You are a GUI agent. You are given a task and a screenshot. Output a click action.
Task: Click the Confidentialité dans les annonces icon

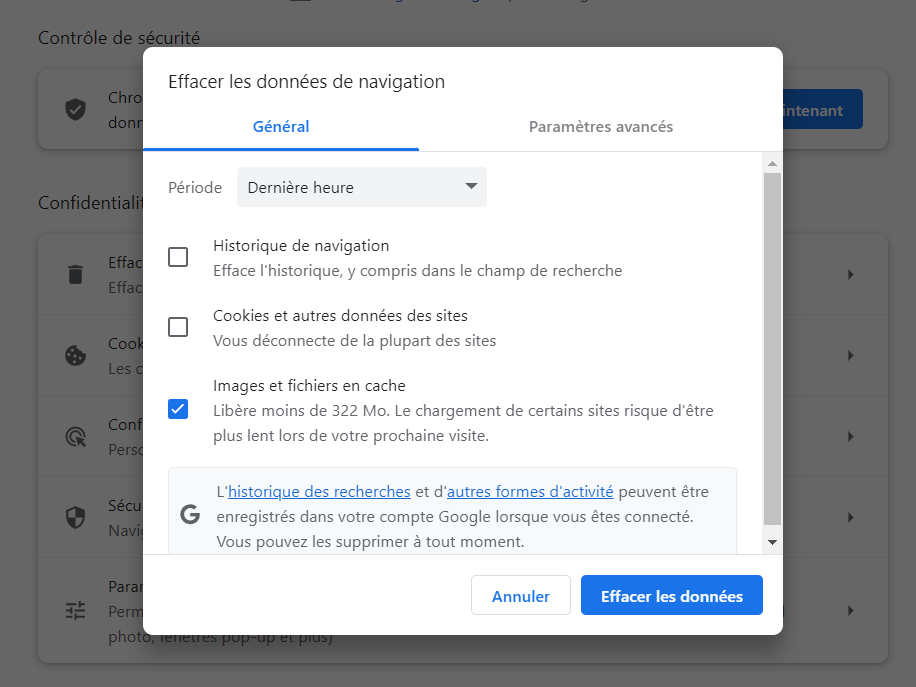[x=75, y=436]
